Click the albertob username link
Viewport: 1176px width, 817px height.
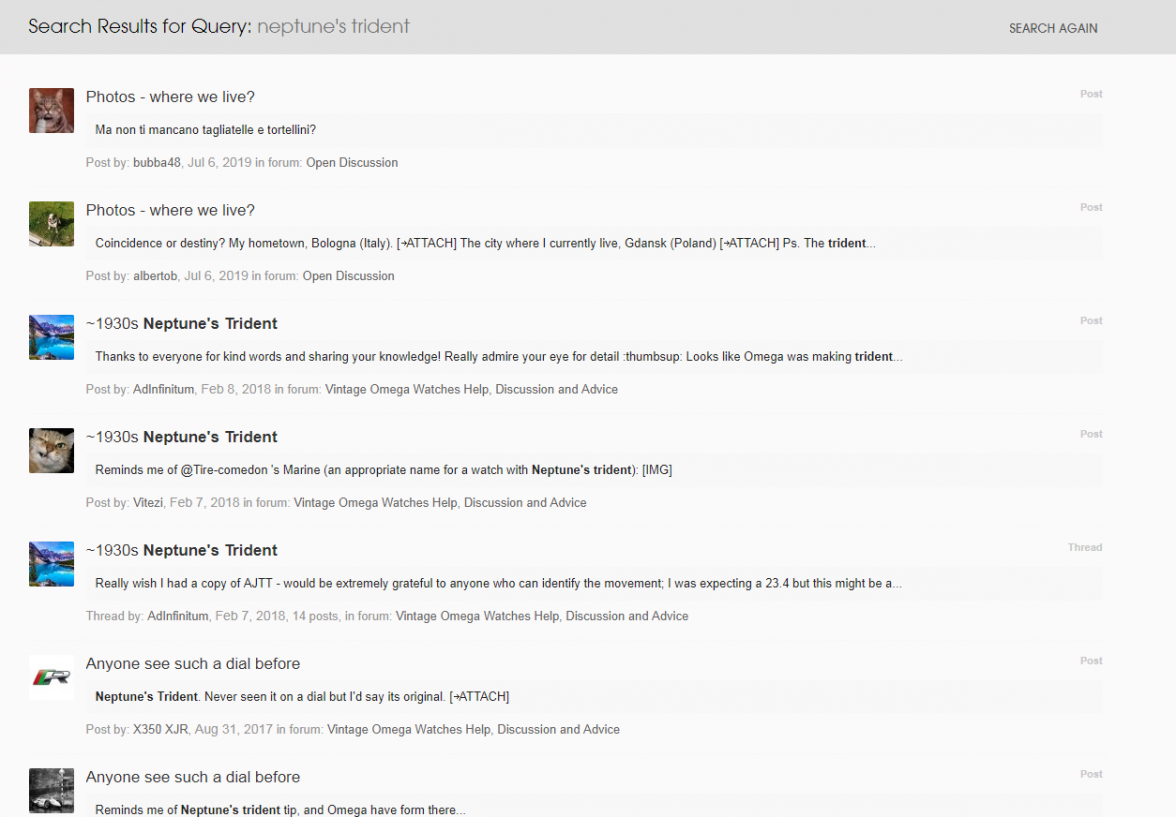coord(155,276)
